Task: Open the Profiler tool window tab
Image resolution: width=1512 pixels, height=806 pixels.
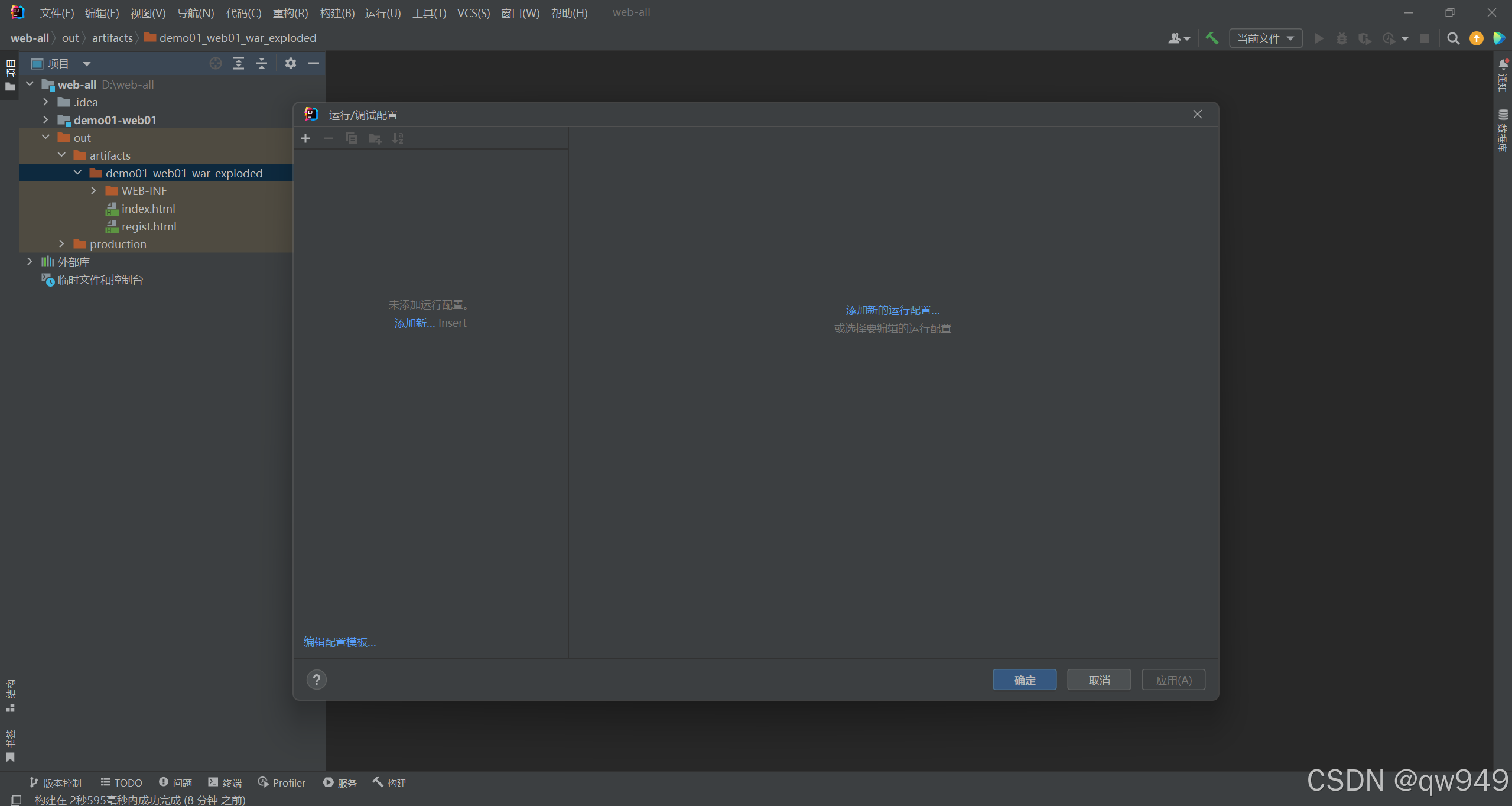Action: [x=282, y=782]
